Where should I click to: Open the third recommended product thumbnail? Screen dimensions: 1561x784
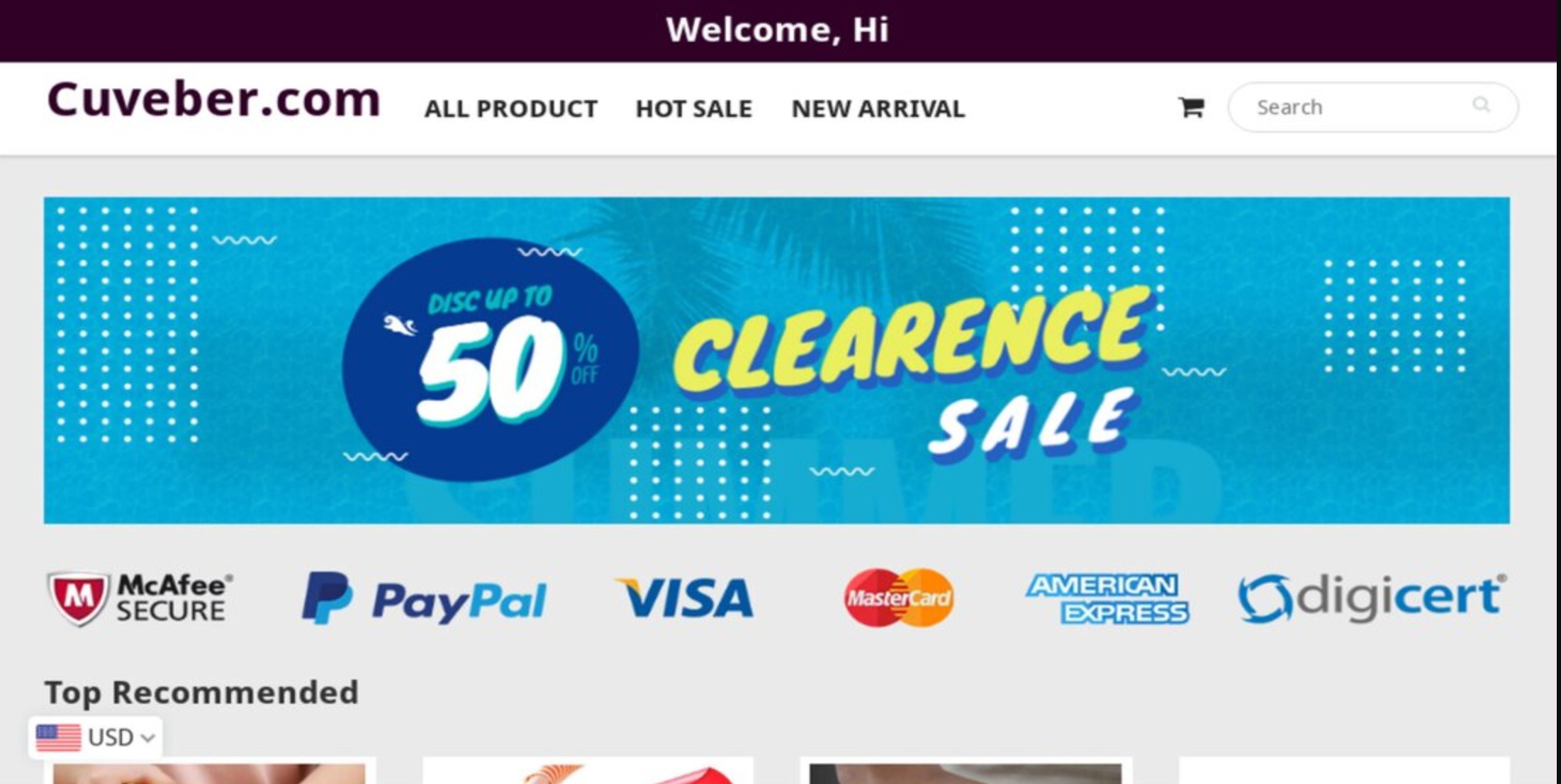coord(966,773)
